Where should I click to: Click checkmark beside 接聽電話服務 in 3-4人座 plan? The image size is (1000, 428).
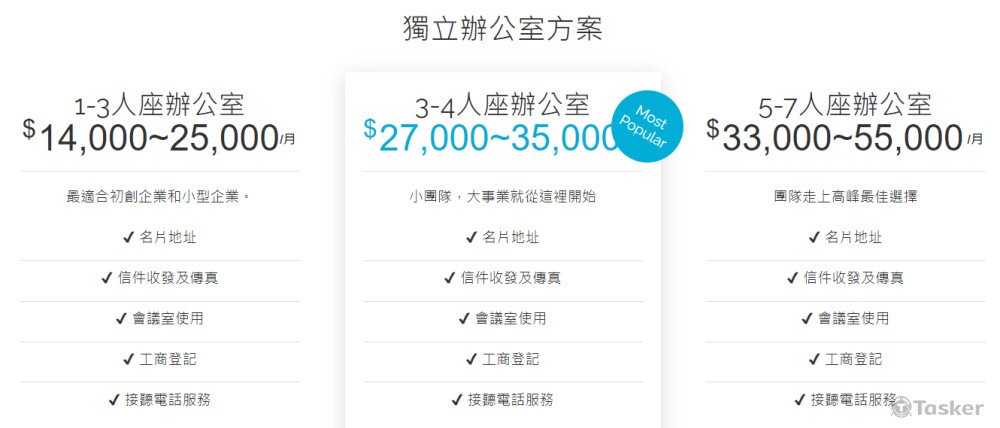tap(457, 400)
